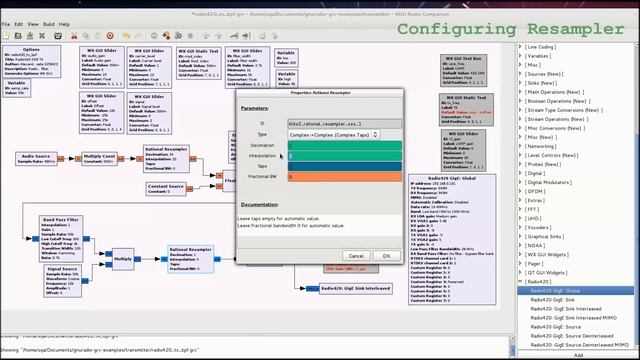Click the Fractional BW input field
The width and height of the screenshot is (640, 360).
pos(344,177)
